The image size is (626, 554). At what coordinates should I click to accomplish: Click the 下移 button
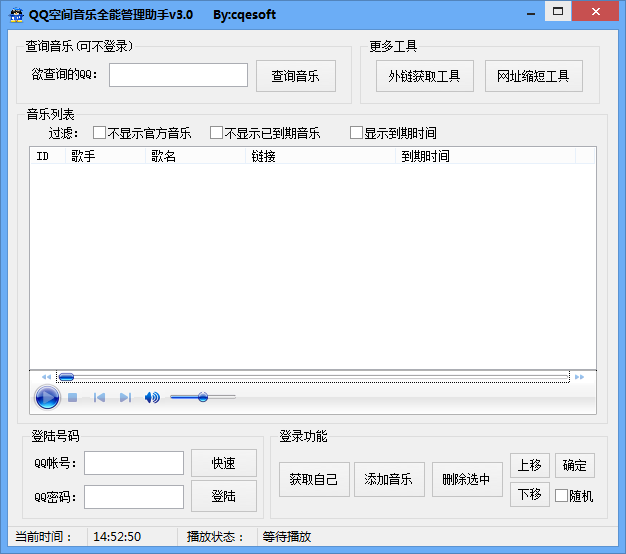tap(530, 495)
